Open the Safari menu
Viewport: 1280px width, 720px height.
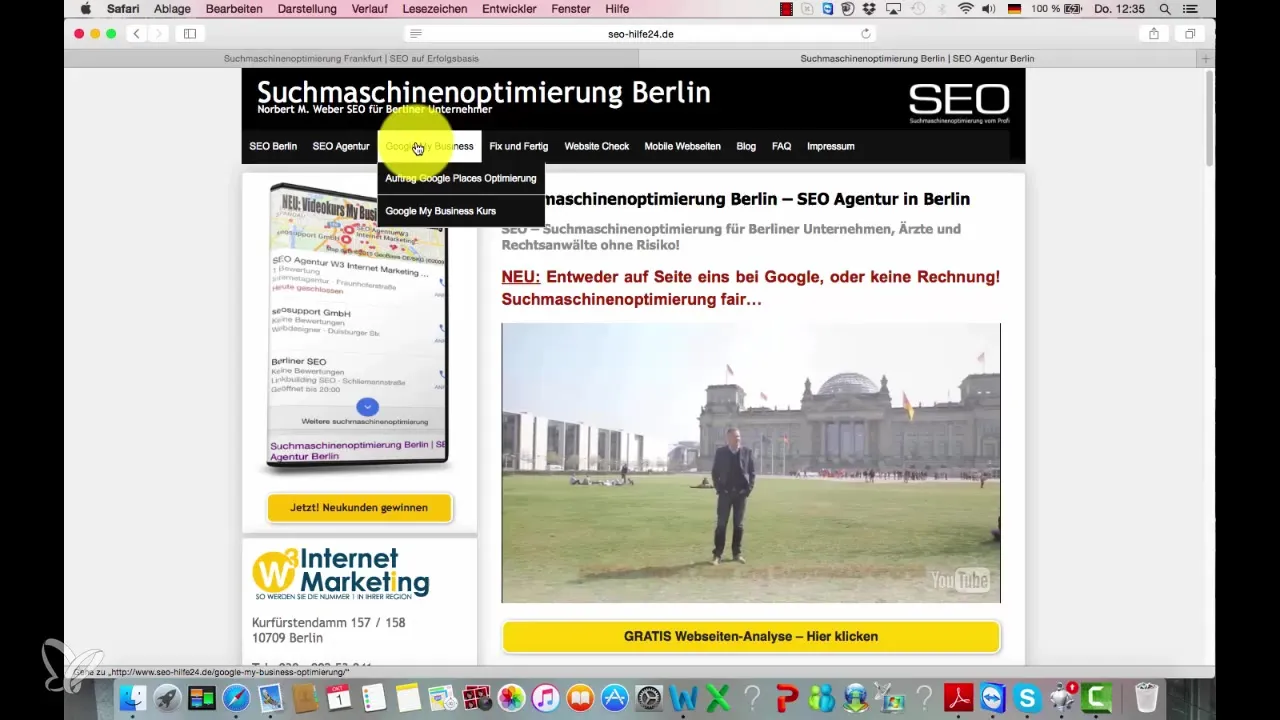[x=123, y=9]
